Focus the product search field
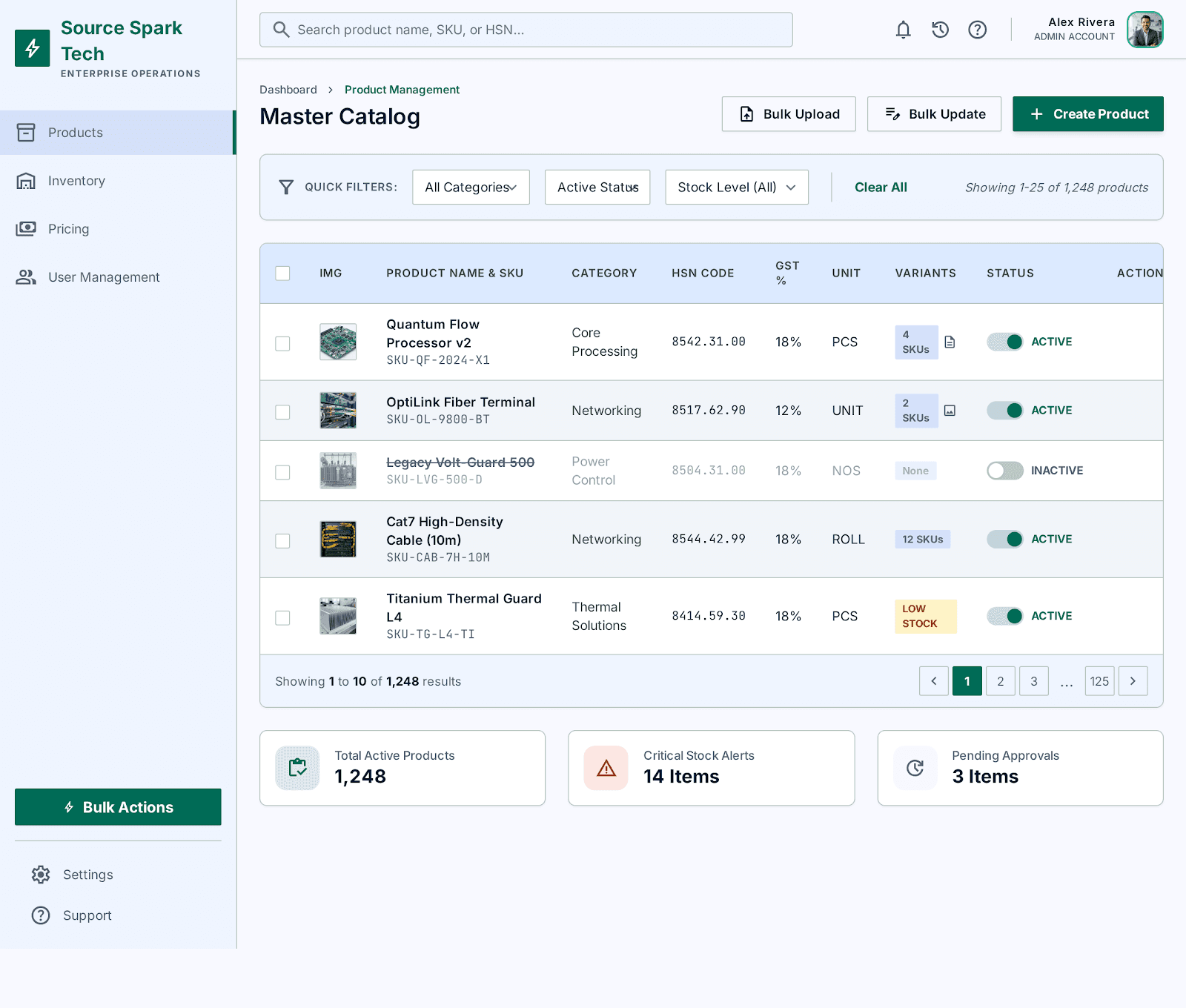Image resolution: width=1186 pixels, height=1008 pixels. tap(526, 30)
